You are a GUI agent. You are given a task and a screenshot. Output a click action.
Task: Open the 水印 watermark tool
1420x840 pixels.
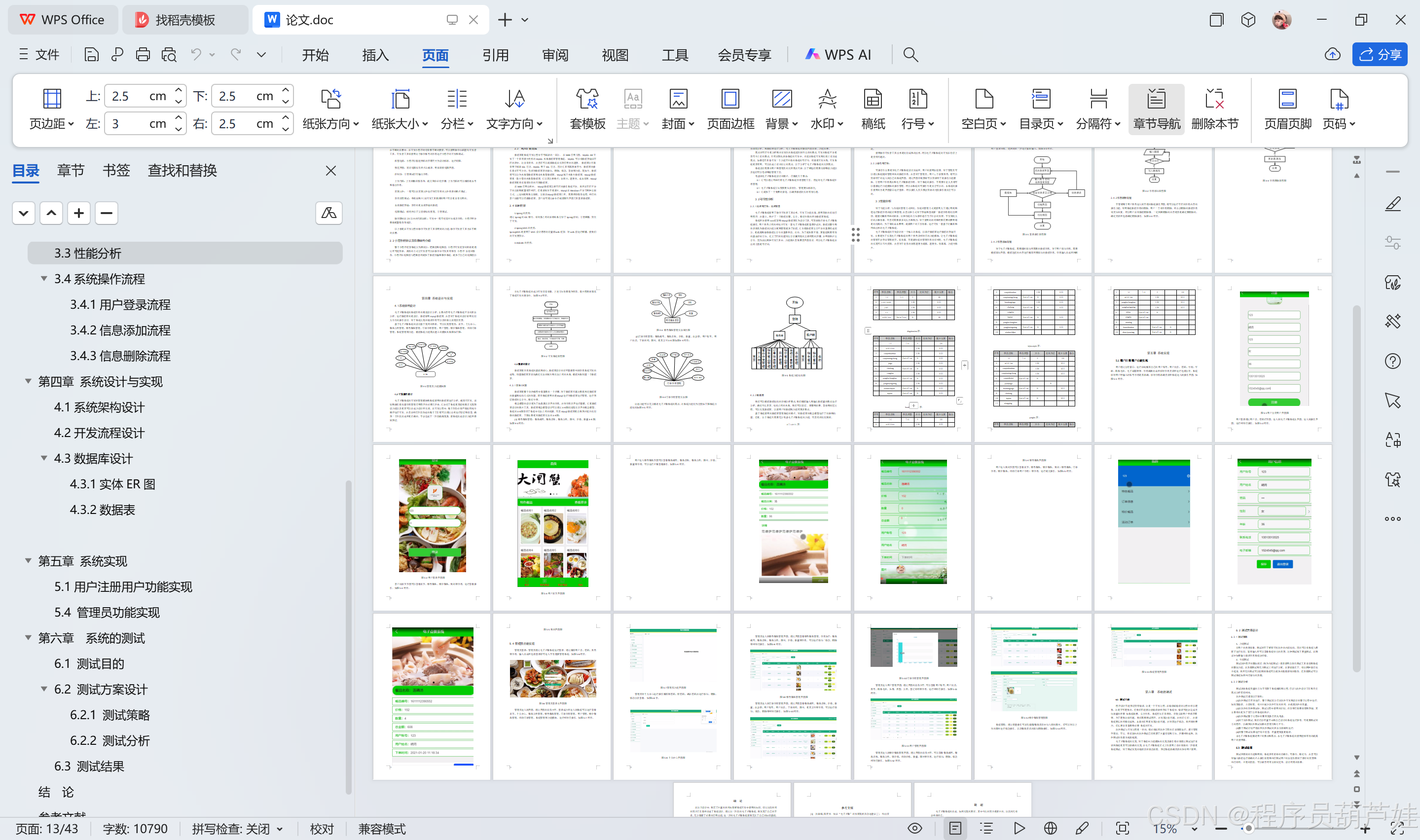[x=827, y=109]
